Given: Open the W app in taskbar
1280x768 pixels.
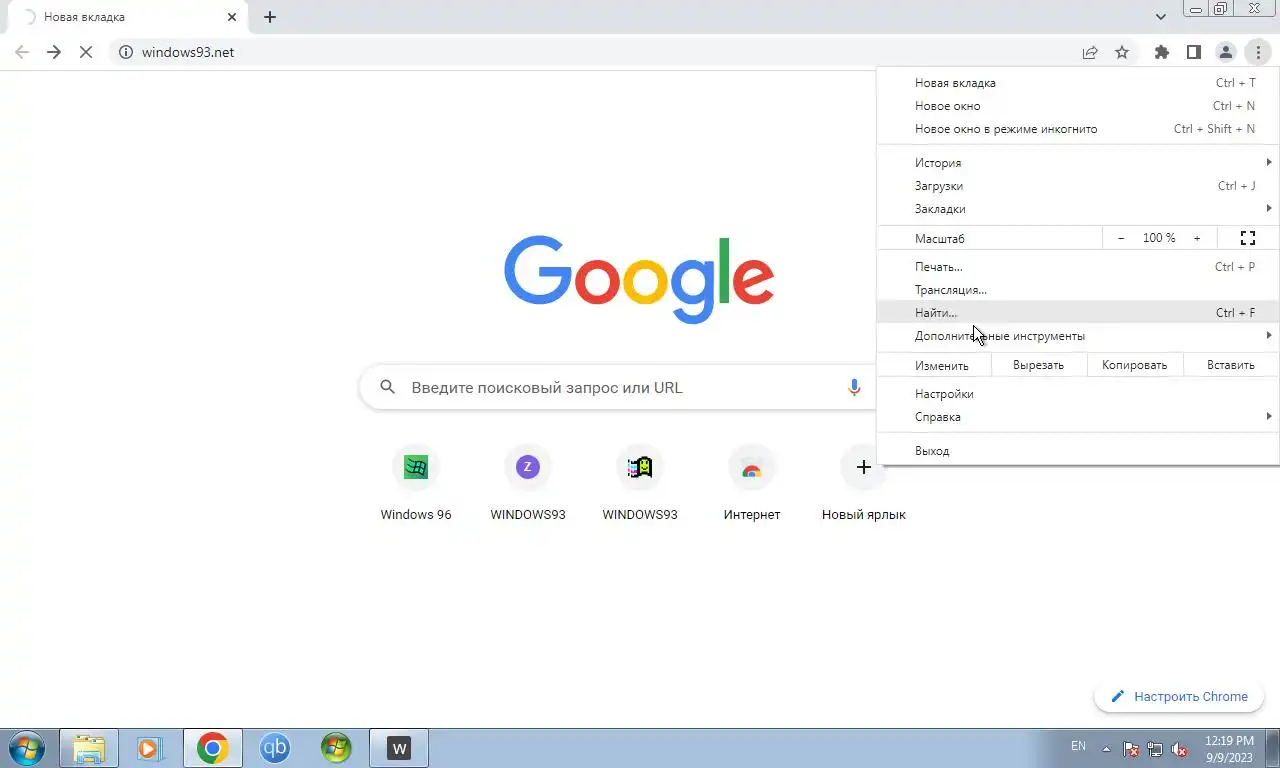Looking at the screenshot, I should 399,748.
